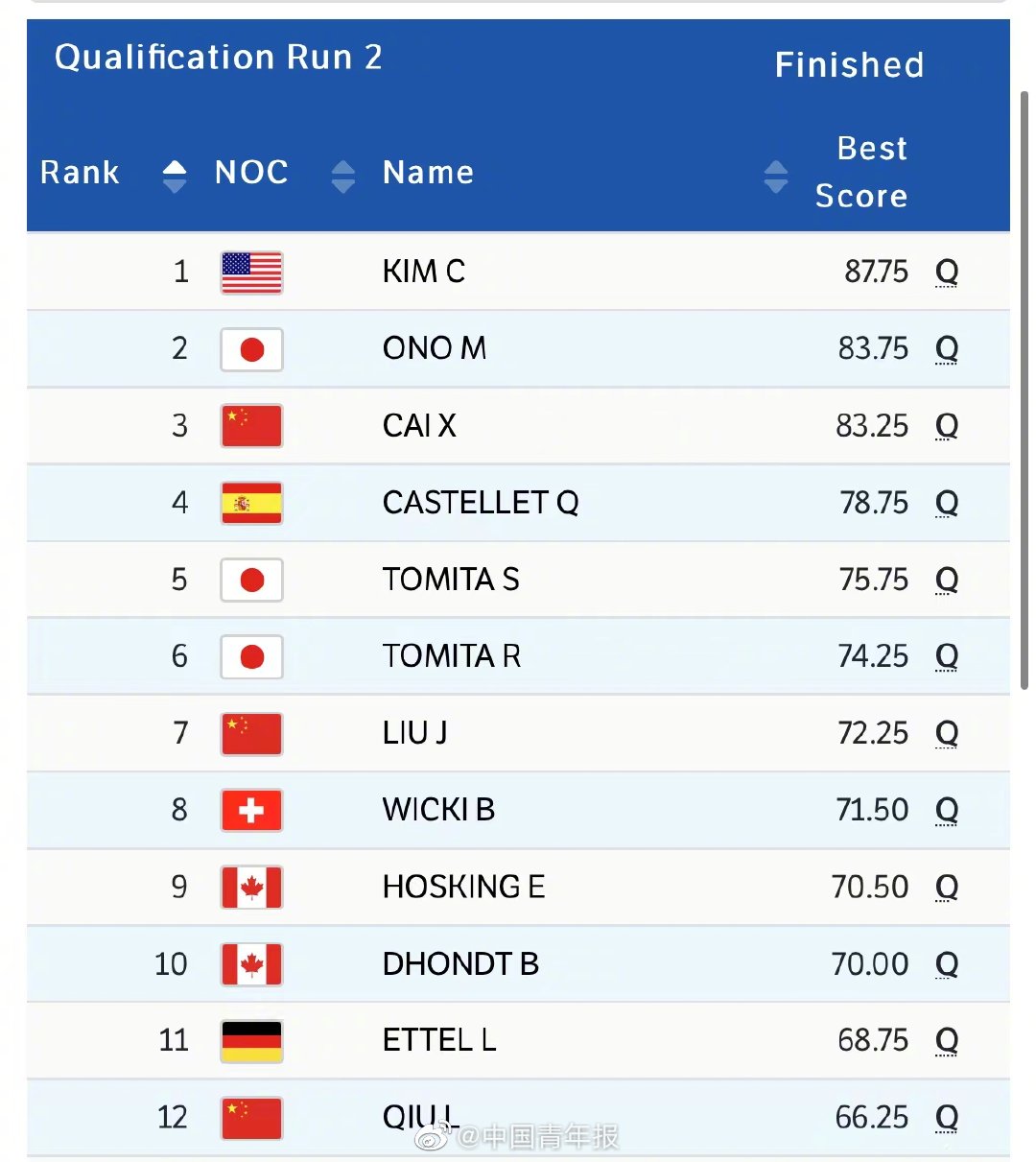This screenshot has height=1162, width=1036.
Task: Open athlete LIU J's name link
Action: pyautogui.click(x=414, y=734)
